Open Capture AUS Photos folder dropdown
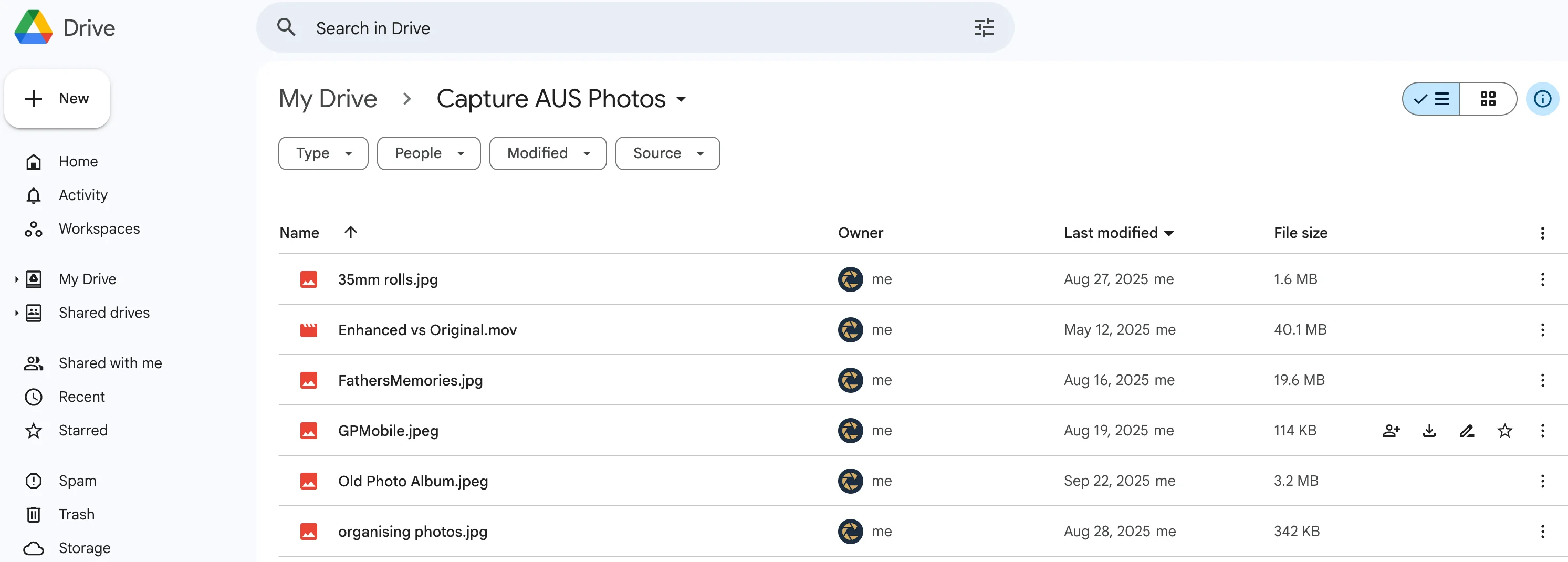Image resolution: width=1568 pixels, height=562 pixels. point(681,99)
